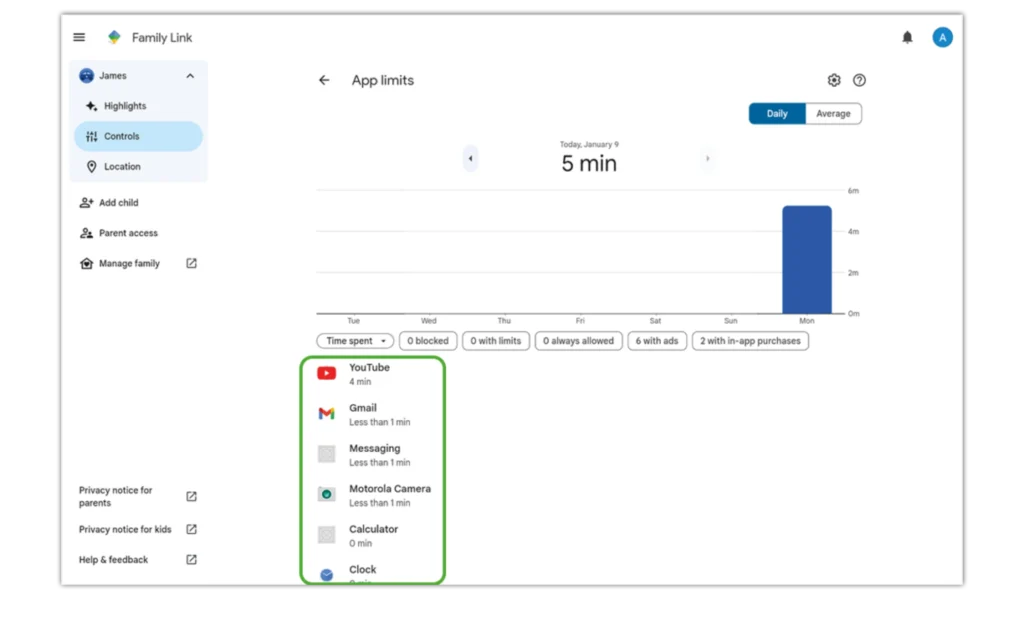The height and width of the screenshot is (640, 1024).
Task: Click James's profile avatar in sidebar
Action: (86, 76)
